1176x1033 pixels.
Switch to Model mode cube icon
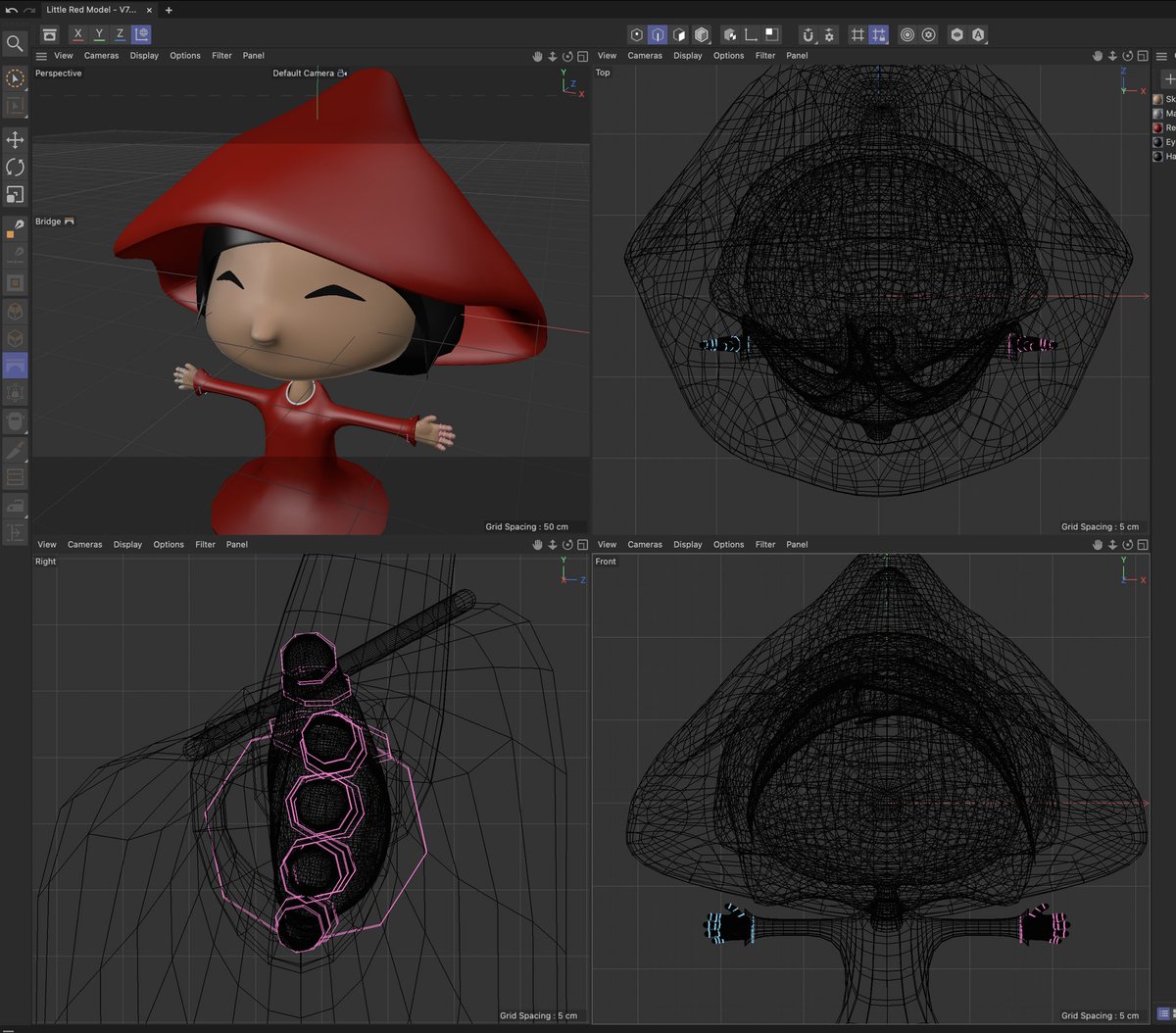[701, 34]
